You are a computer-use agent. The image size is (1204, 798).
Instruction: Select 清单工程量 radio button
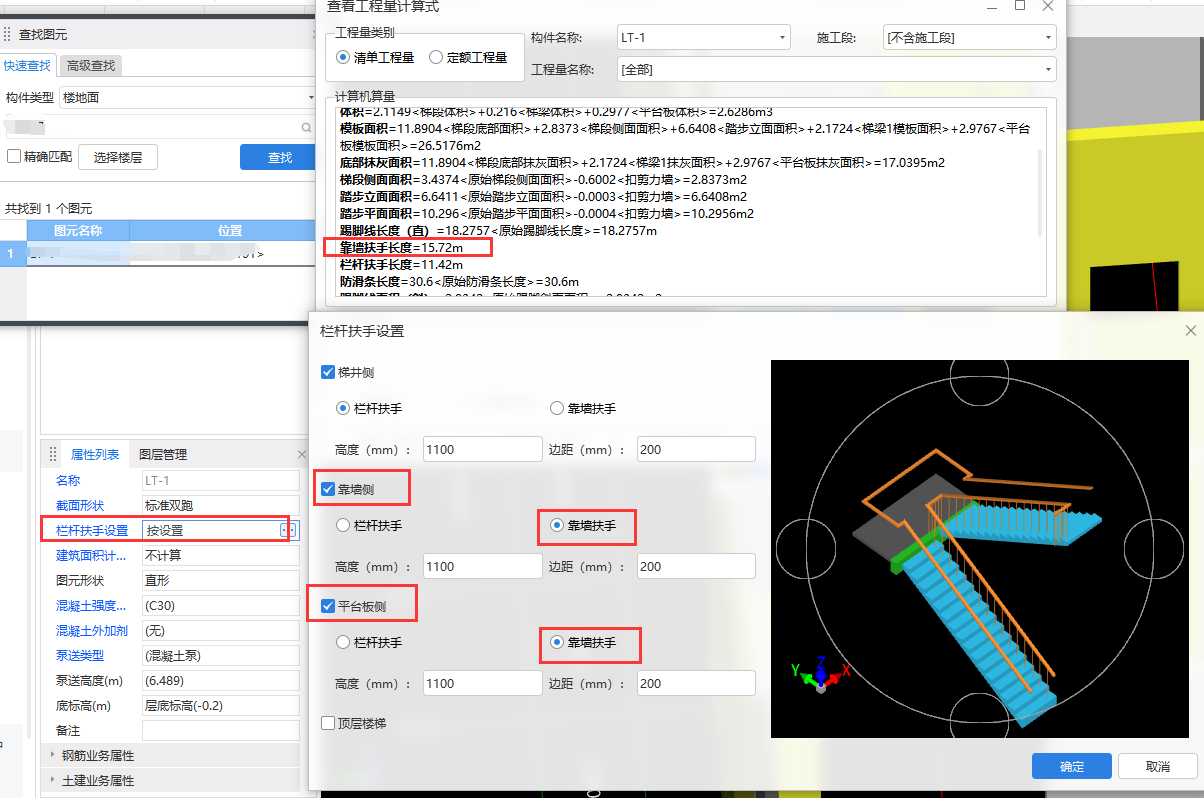click(343, 58)
